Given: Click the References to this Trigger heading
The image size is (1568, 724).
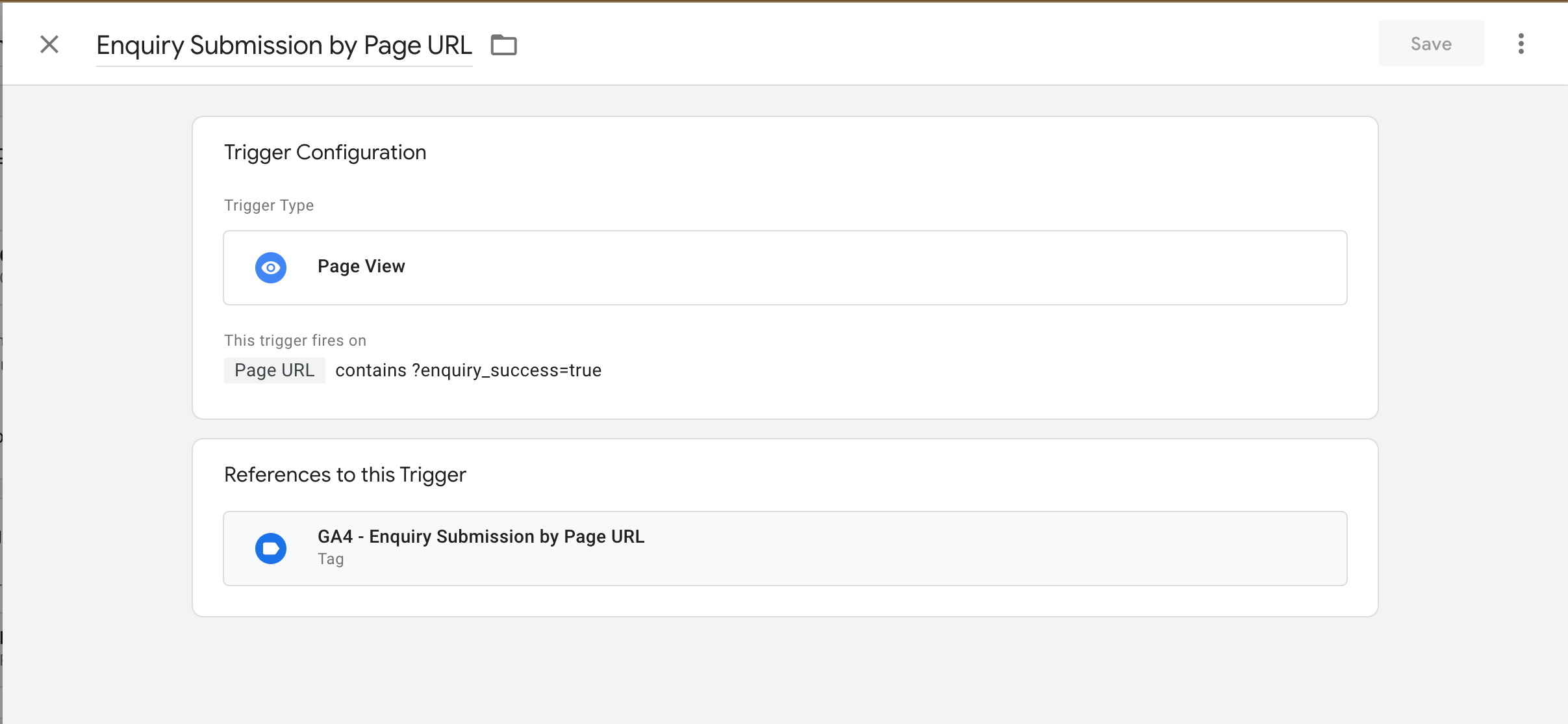Looking at the screenshot, I should tap(345, 474).
